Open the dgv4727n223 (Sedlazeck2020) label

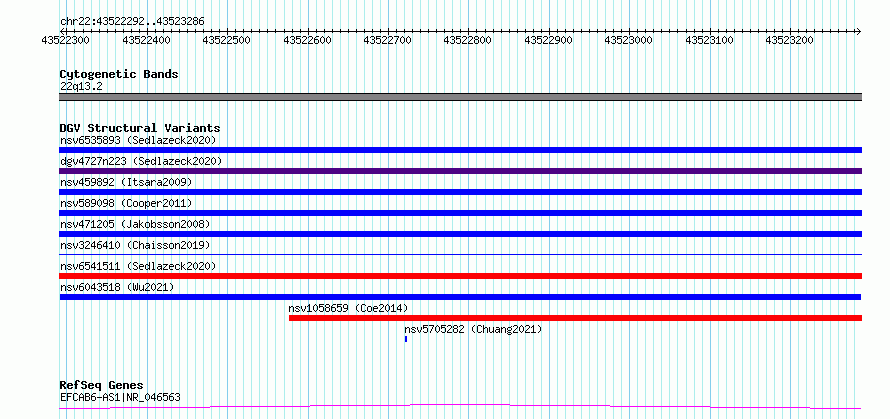click(x=141, y=161)
